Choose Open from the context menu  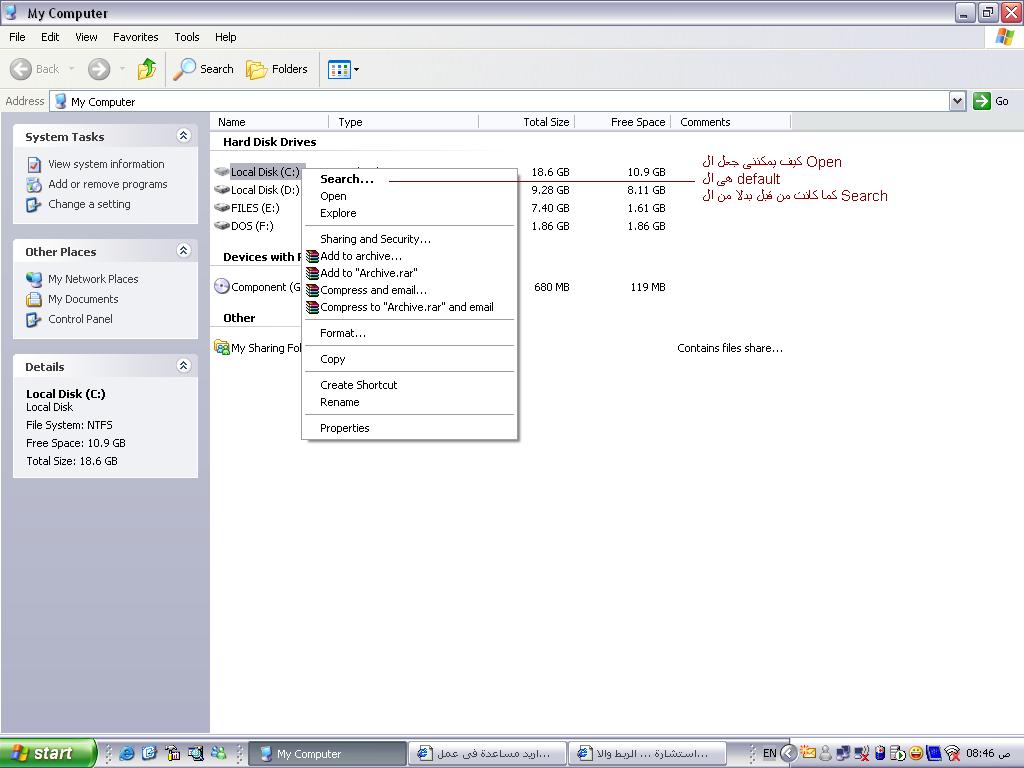pos(333,196)
